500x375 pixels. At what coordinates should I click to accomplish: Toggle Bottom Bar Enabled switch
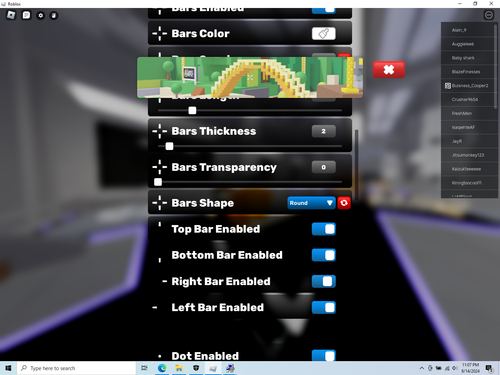point(324,255)
